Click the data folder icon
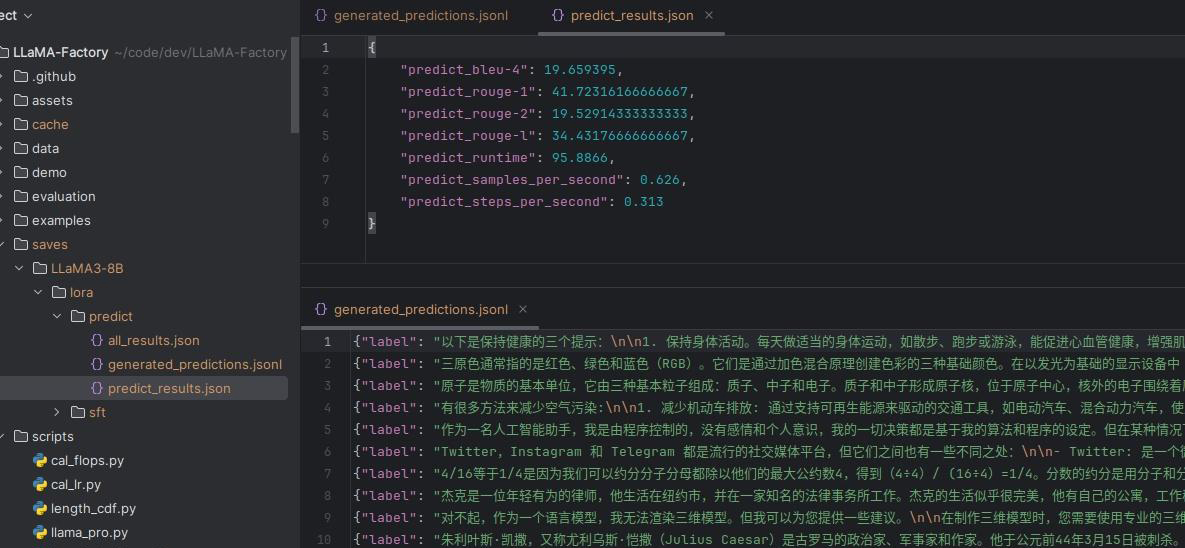This screenshot has width=1185, height=548. point(20,149)
